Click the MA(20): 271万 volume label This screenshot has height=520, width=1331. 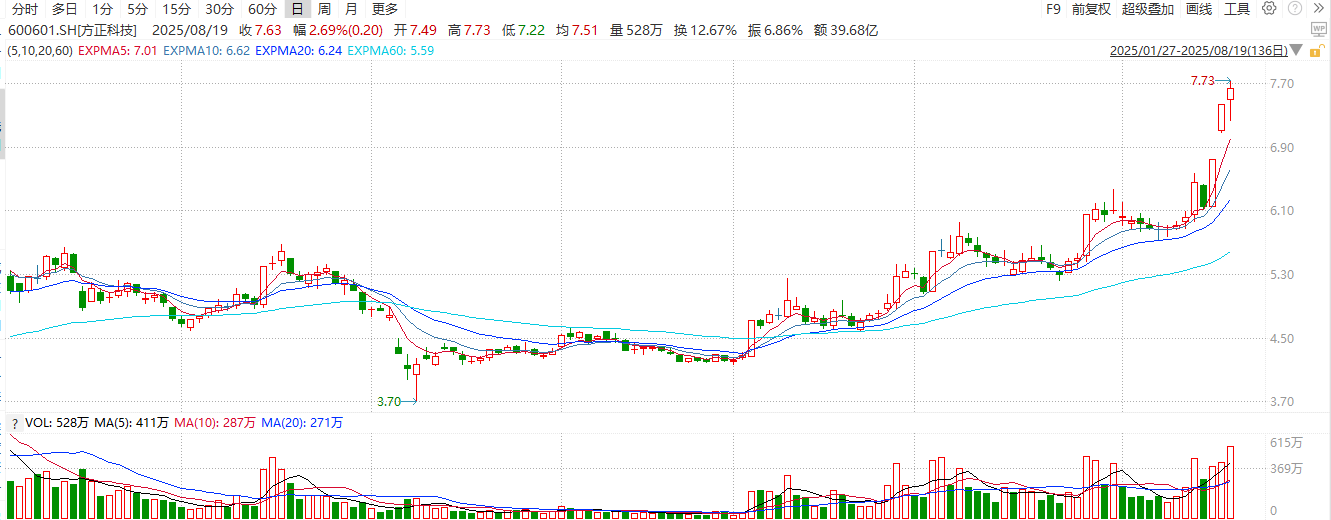(301, 423)
